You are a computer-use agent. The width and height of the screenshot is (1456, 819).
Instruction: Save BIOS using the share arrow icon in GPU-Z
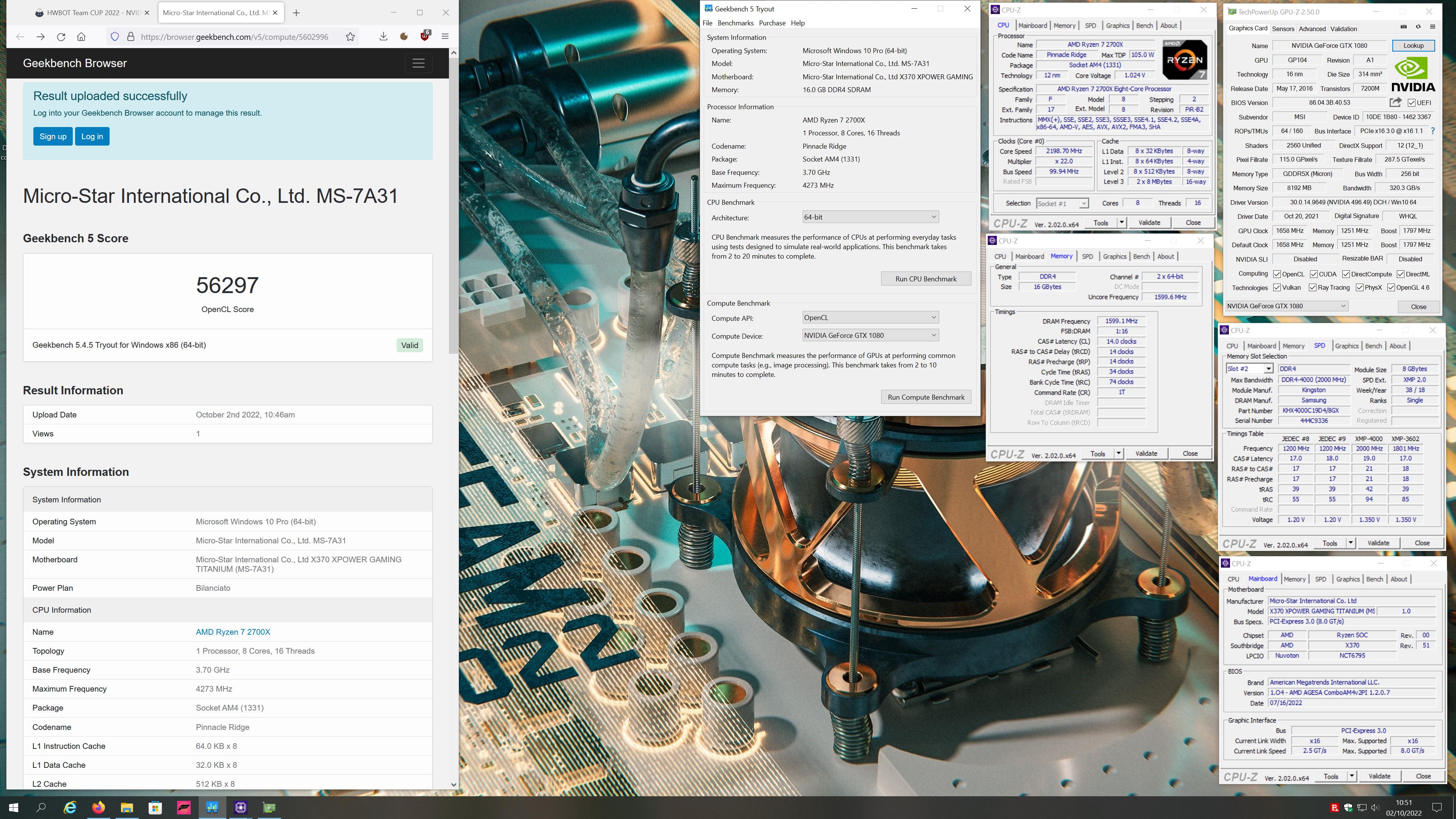coord(1395,102)
